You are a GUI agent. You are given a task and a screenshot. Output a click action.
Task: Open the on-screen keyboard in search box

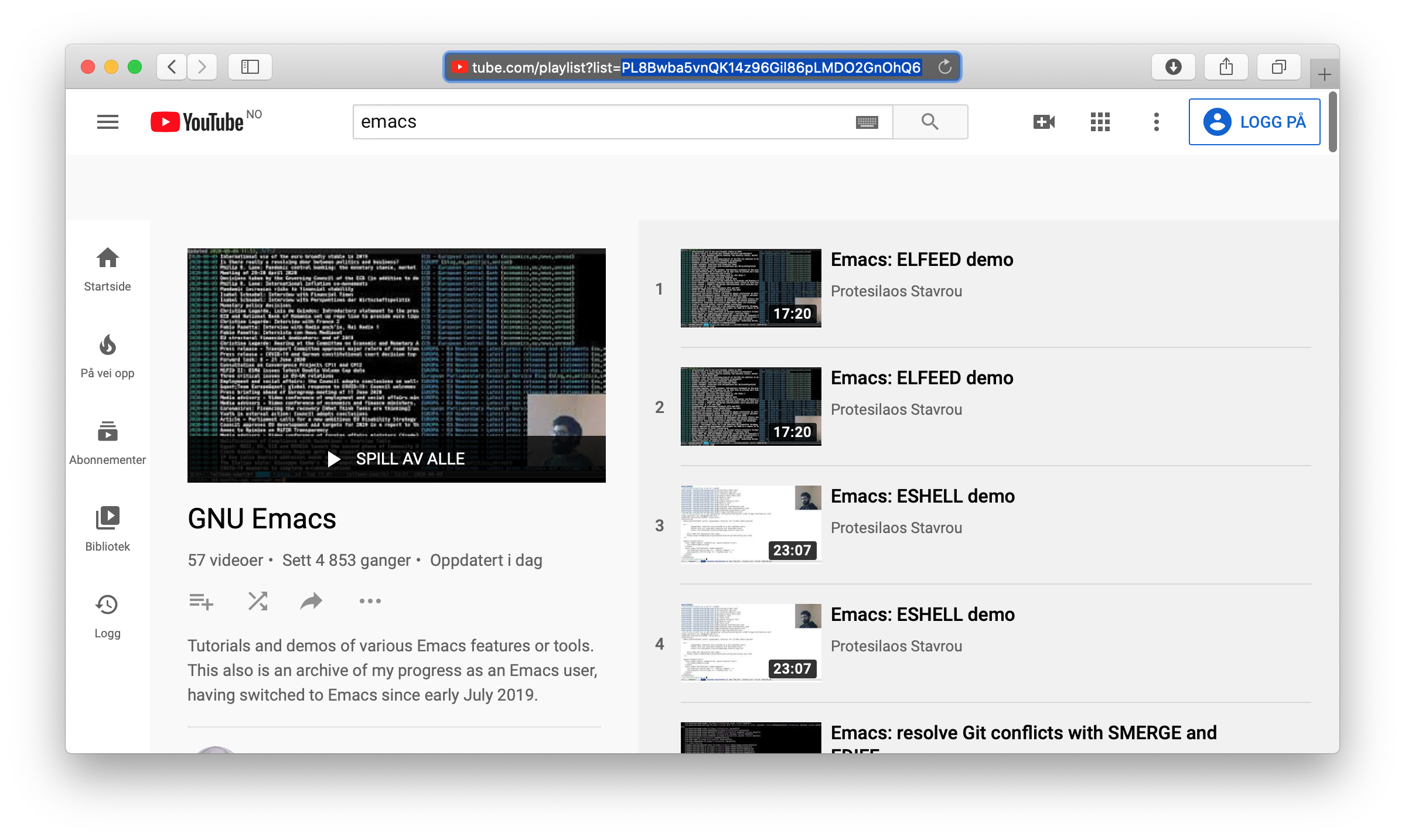click(x=867, y=122)
